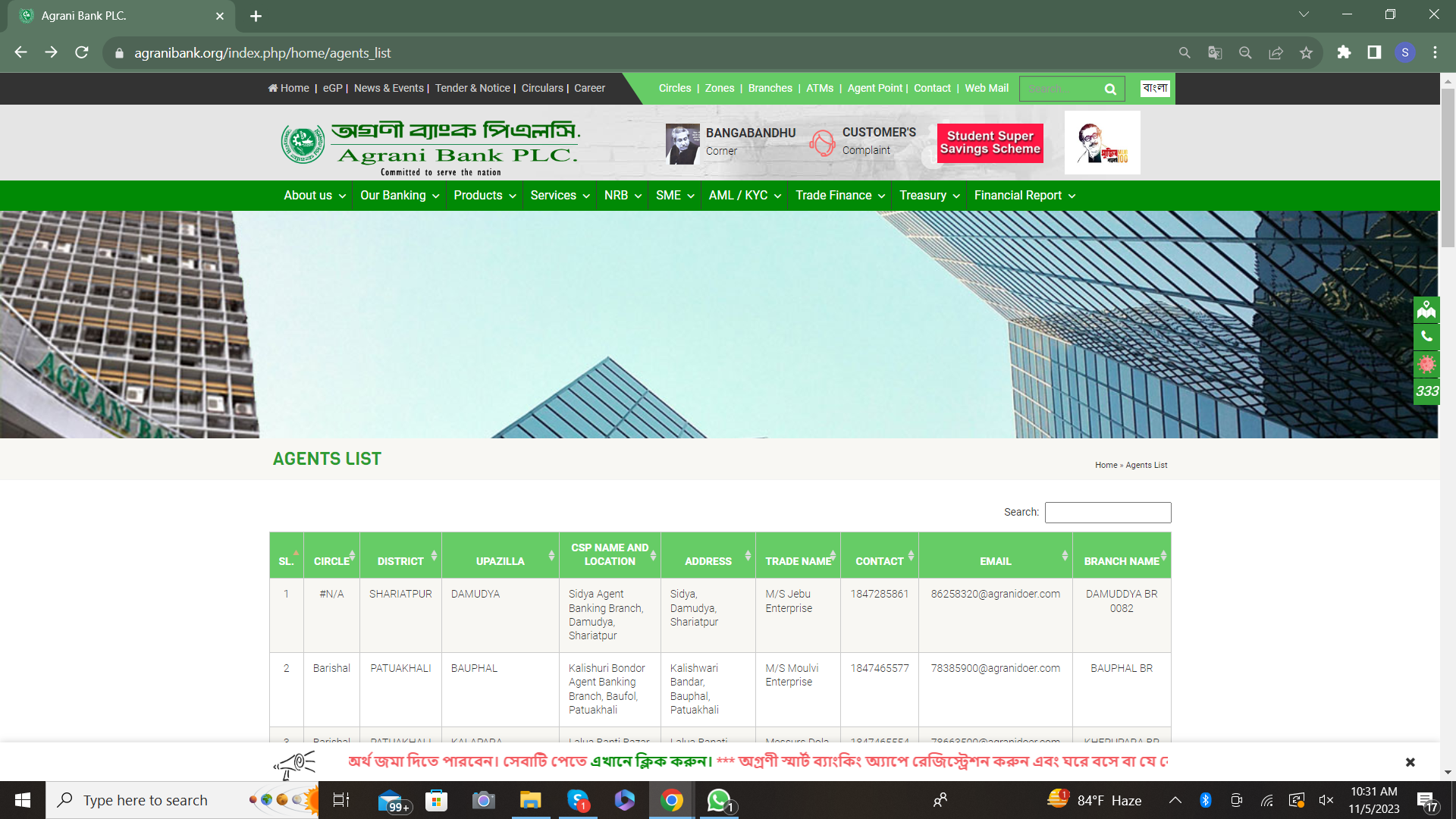Sort the table by SL. column

(287, 556)
